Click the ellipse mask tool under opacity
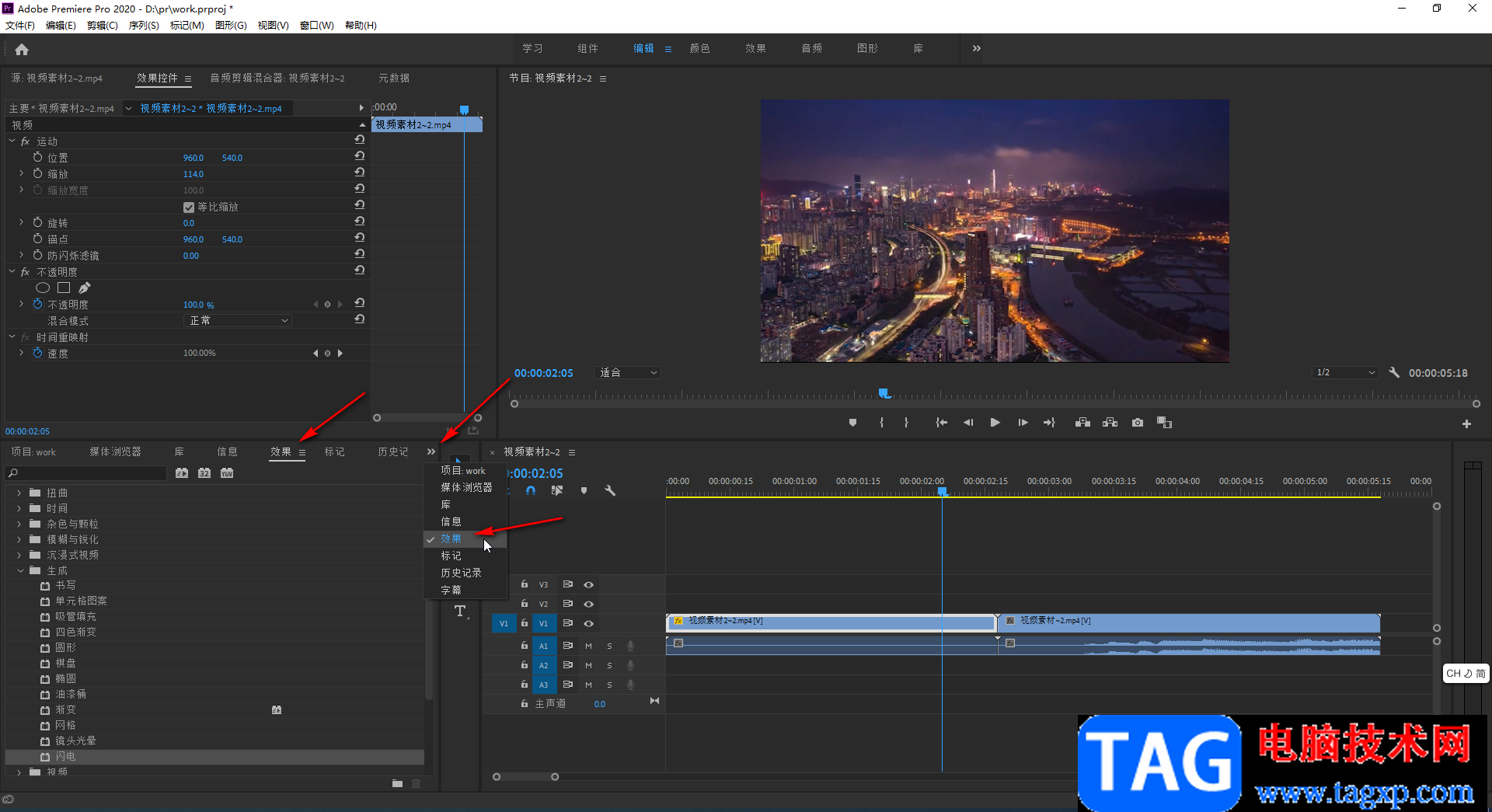 (43, 288)
